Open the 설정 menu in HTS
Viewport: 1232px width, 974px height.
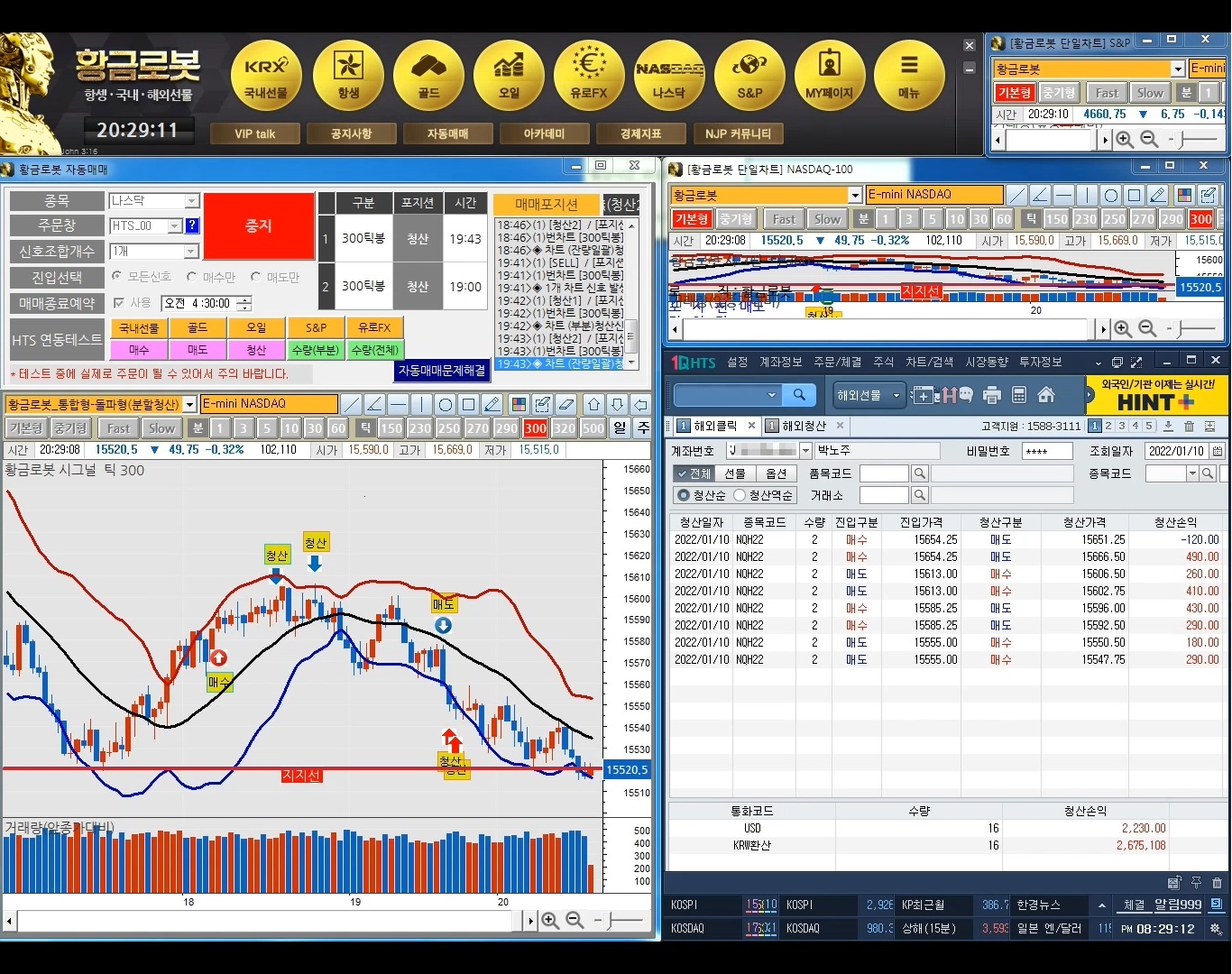pyautogui.click(x=738, y=362)
